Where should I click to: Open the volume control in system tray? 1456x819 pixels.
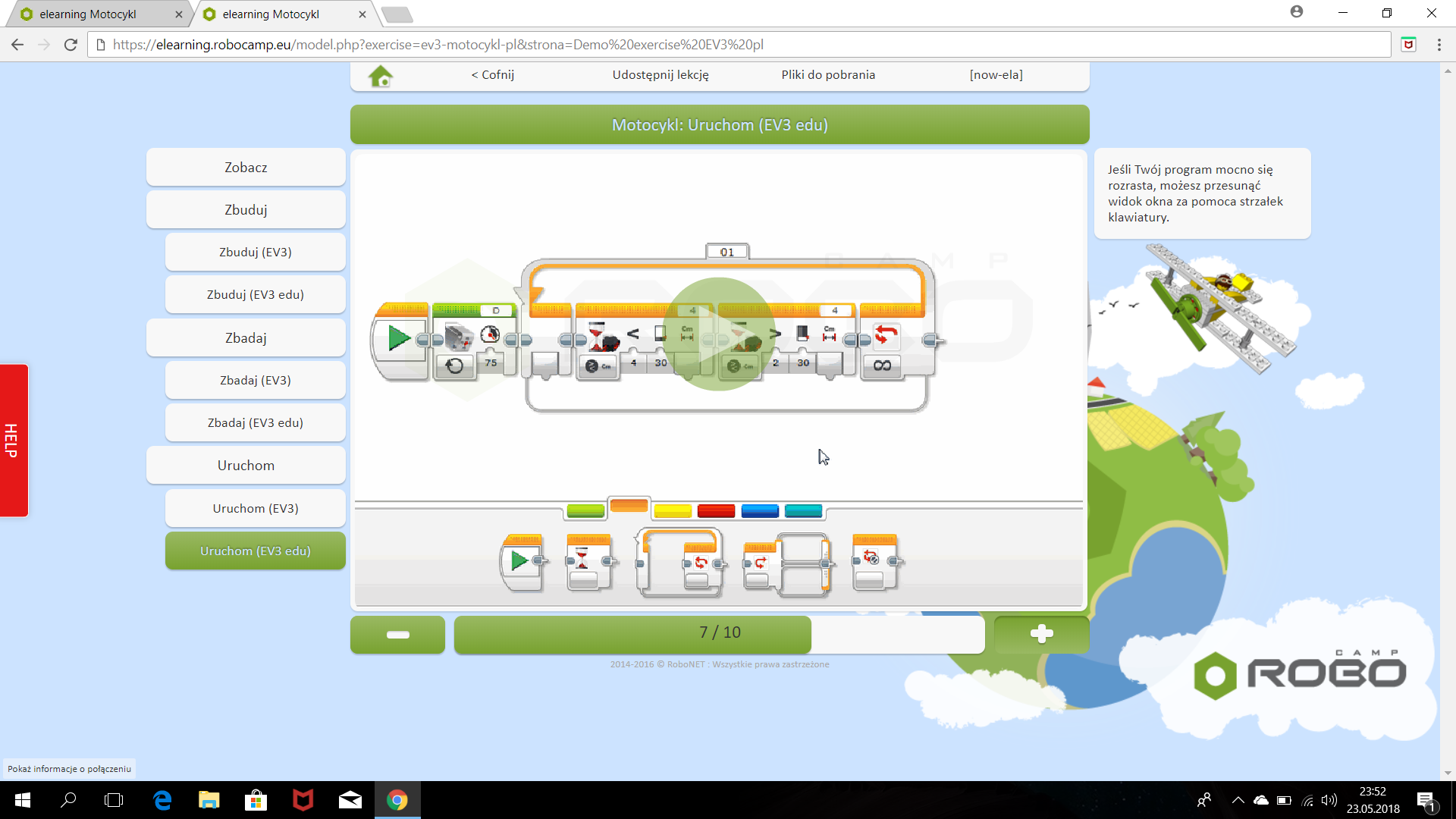[1329, 800]
